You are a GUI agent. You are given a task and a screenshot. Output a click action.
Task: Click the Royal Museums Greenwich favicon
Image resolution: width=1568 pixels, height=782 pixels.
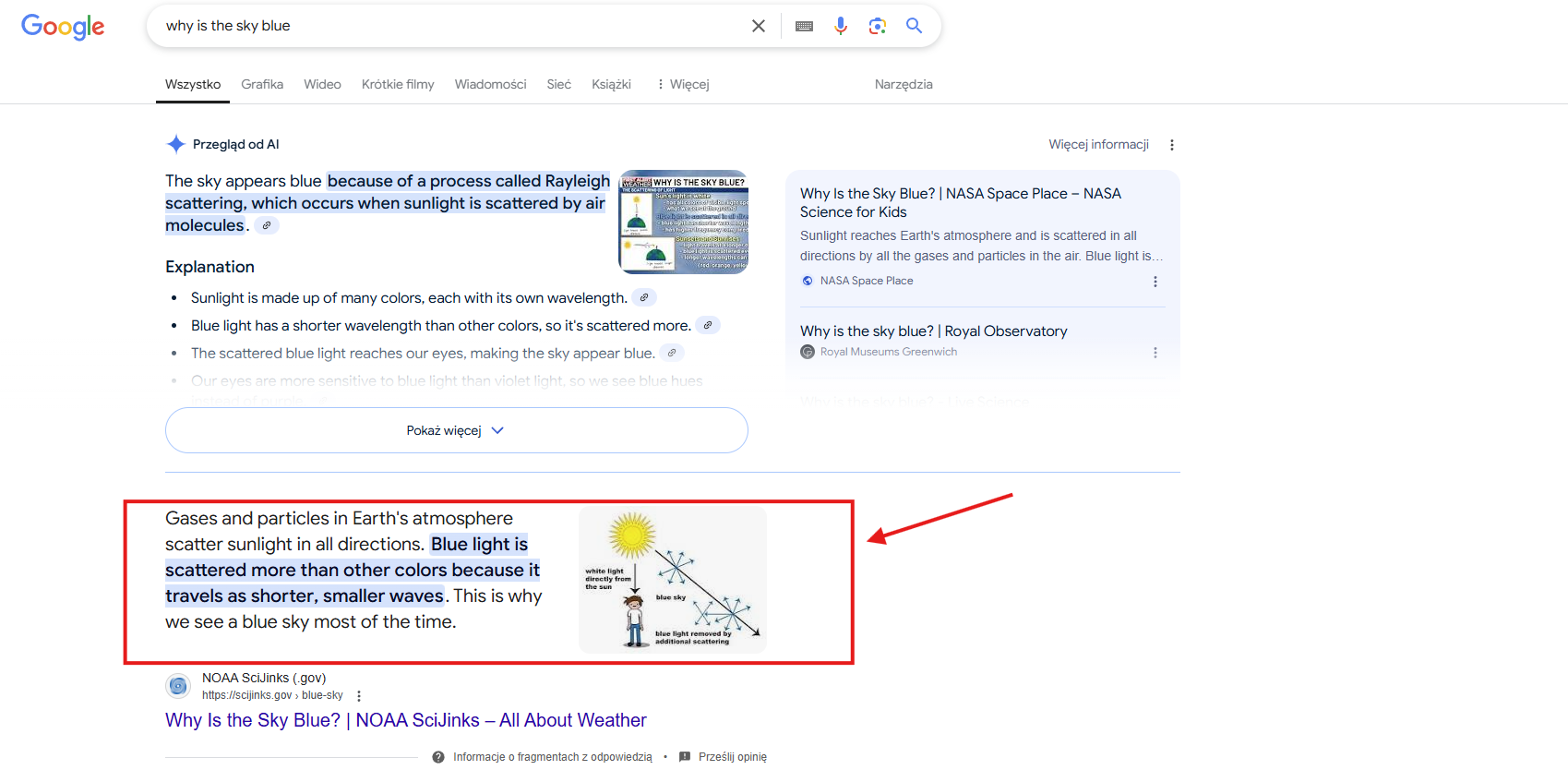tap(808, 352)
